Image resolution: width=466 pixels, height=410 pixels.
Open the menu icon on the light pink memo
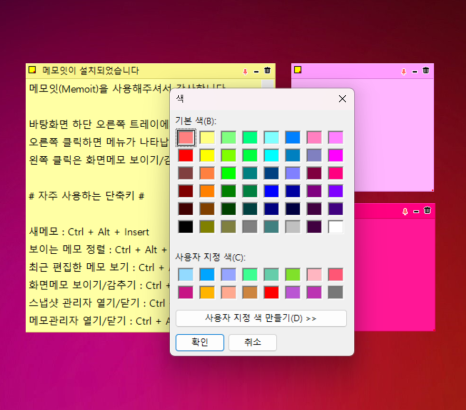[x=298, y=70]
